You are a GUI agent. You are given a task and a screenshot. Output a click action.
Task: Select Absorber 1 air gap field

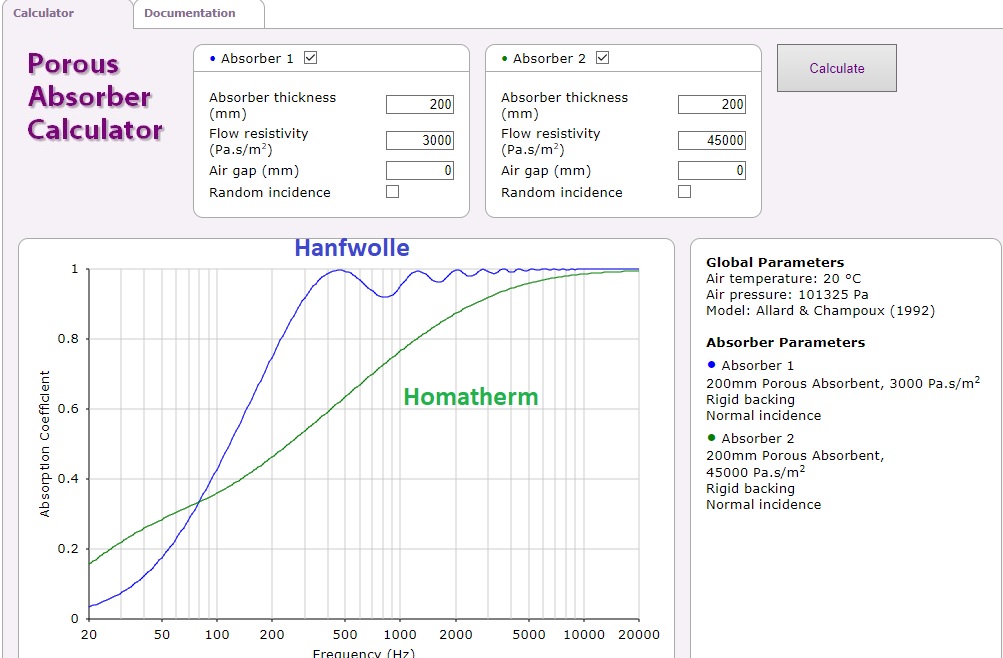tap(420, 170)
